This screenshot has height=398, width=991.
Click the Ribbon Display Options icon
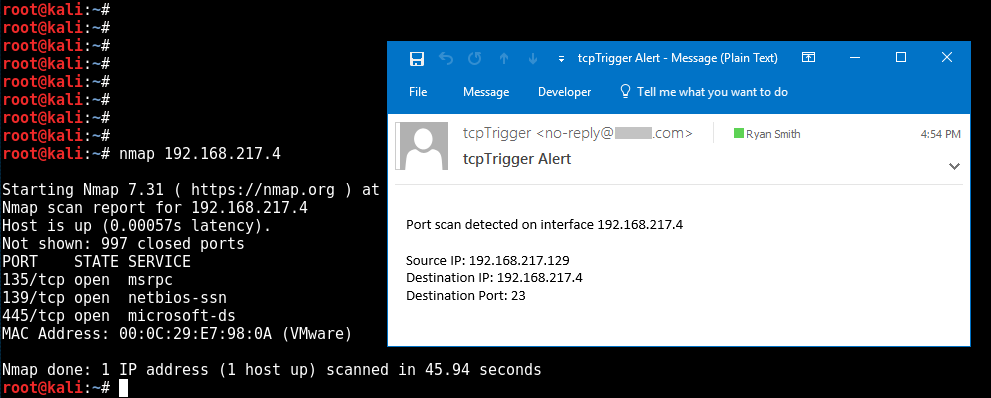pos(808,57)
